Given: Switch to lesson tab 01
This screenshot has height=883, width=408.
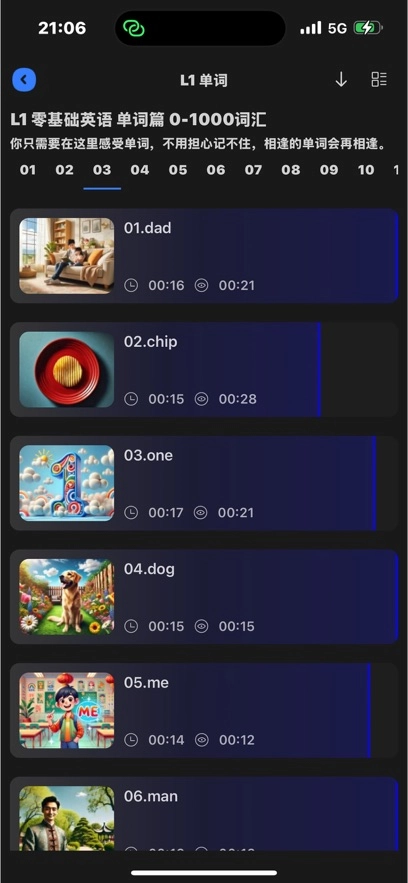Looking at the screenshot, I should pos(28,170).
